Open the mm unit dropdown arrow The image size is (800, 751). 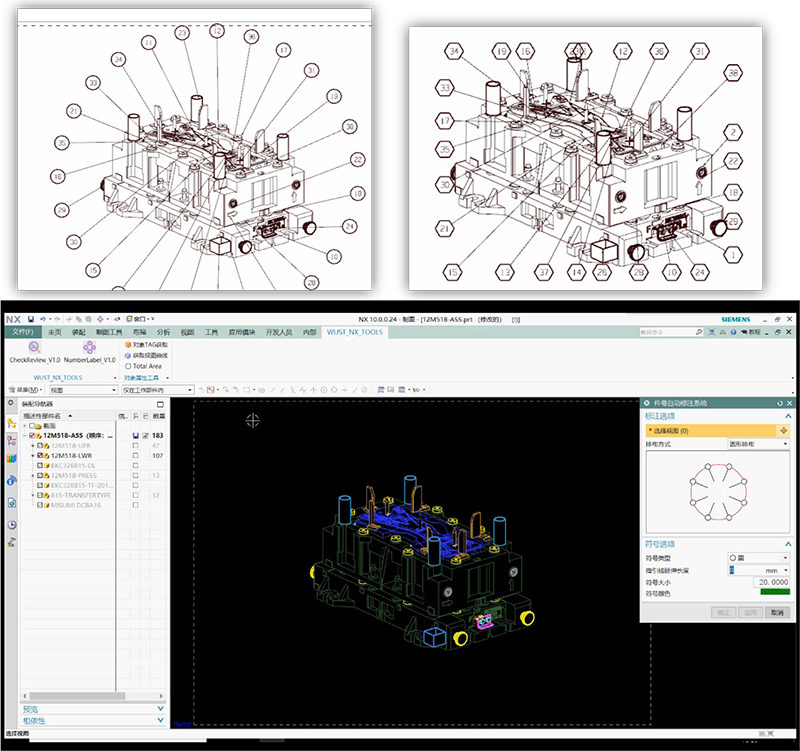coord(786,570)
